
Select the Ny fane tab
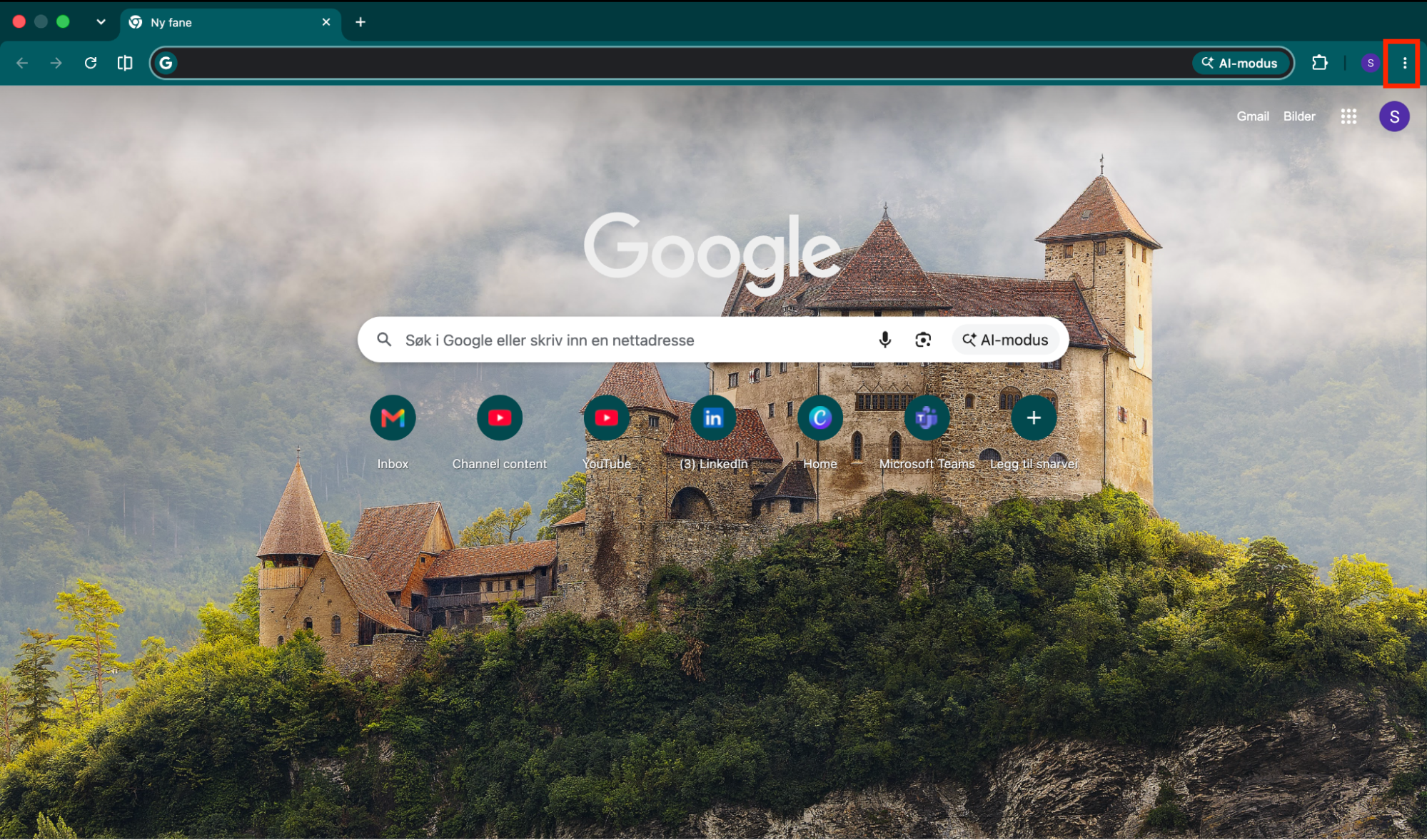pyautogui.click(x=231, y=22)
